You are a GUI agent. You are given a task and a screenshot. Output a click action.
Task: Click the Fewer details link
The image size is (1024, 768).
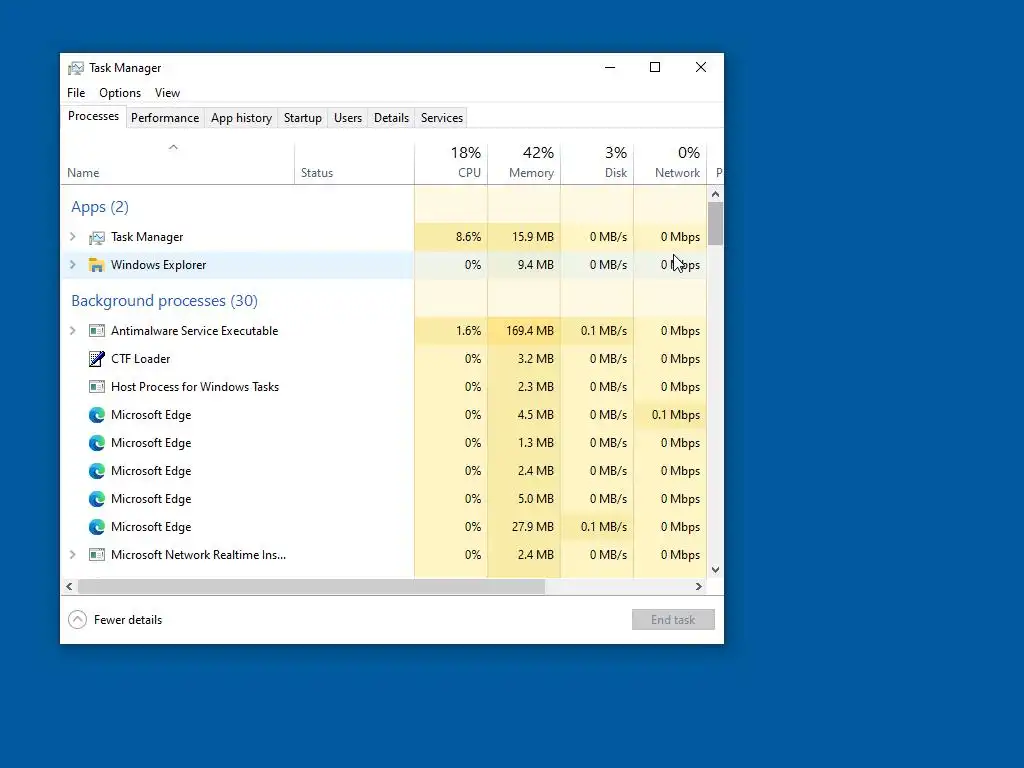[128, 620]
